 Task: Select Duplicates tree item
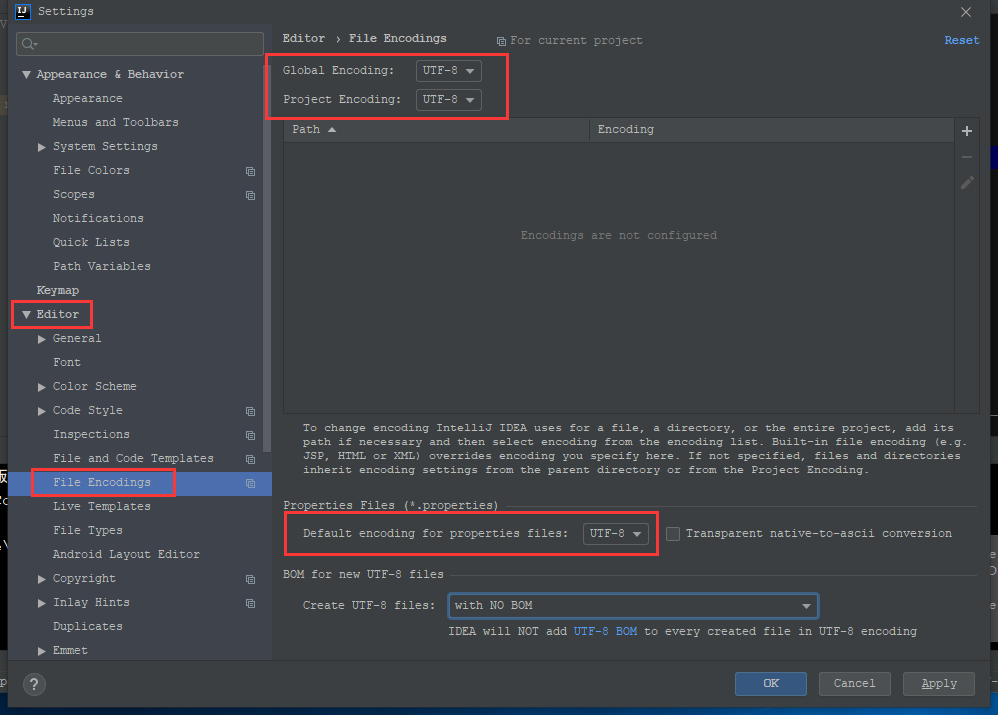pyautogui.click(x=88, y=627)
